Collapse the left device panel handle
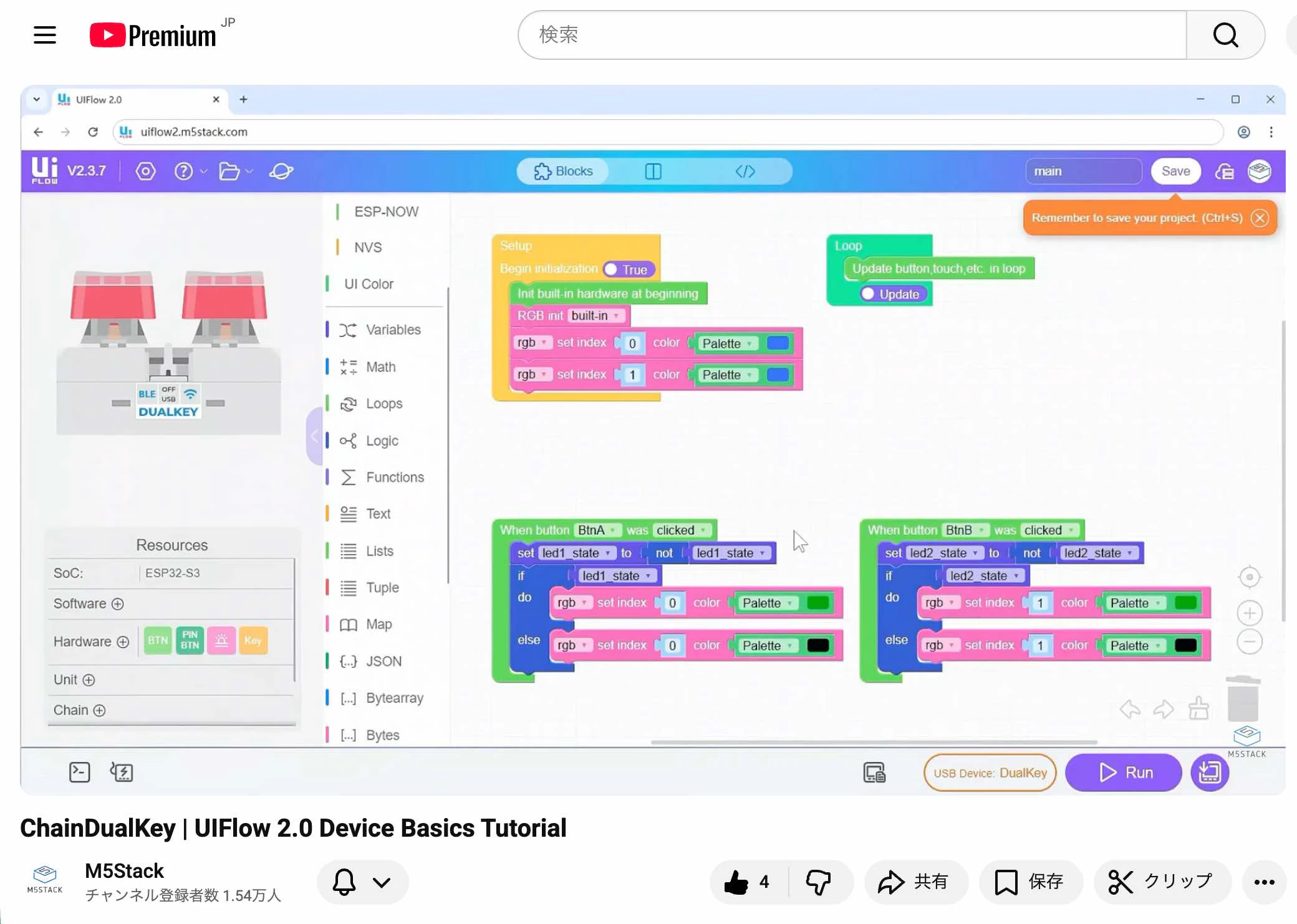The height and width of the screenshot is (924, 1297). click(315, 436)
